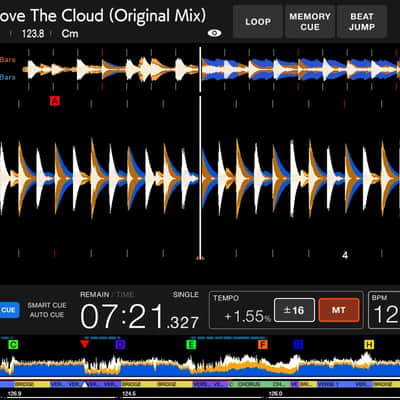The width and height of the screenshot is (400, 400).
Task: Select the purple hot cue D marker
Action: point(120,344)
